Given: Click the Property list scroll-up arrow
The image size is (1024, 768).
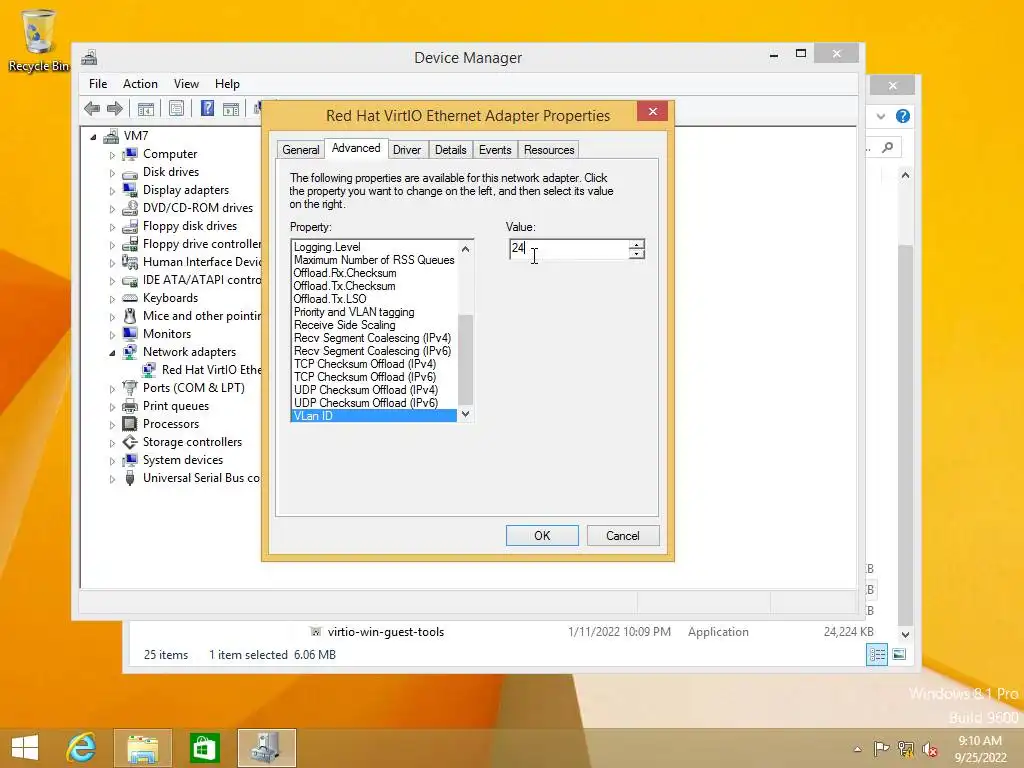Looking at the screenshot, I should [466, 249].
